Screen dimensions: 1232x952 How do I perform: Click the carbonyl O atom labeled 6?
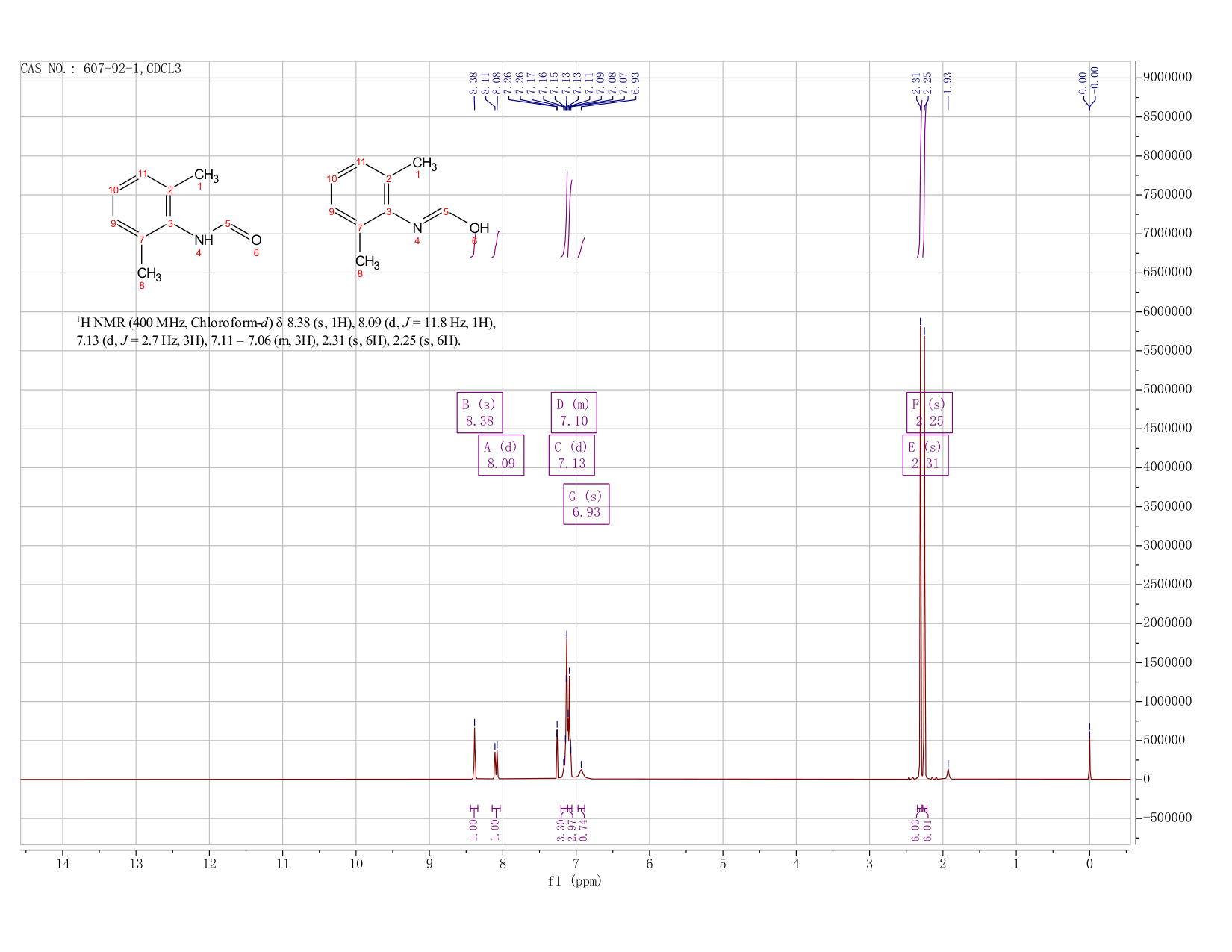pyautogui.click(x=256, y=240)
